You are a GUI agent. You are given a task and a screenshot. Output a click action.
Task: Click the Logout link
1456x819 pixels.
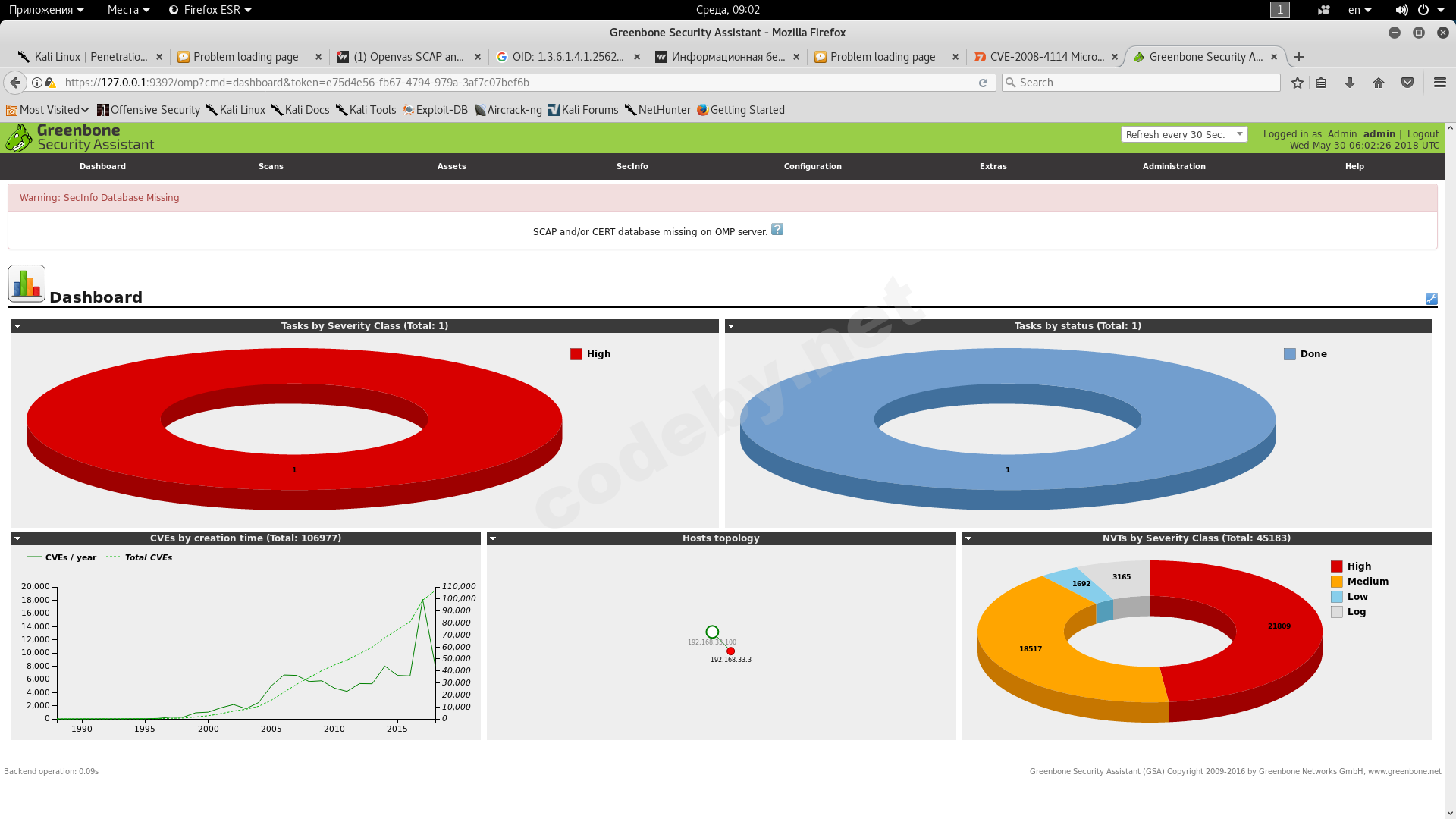coord(1423,133)
